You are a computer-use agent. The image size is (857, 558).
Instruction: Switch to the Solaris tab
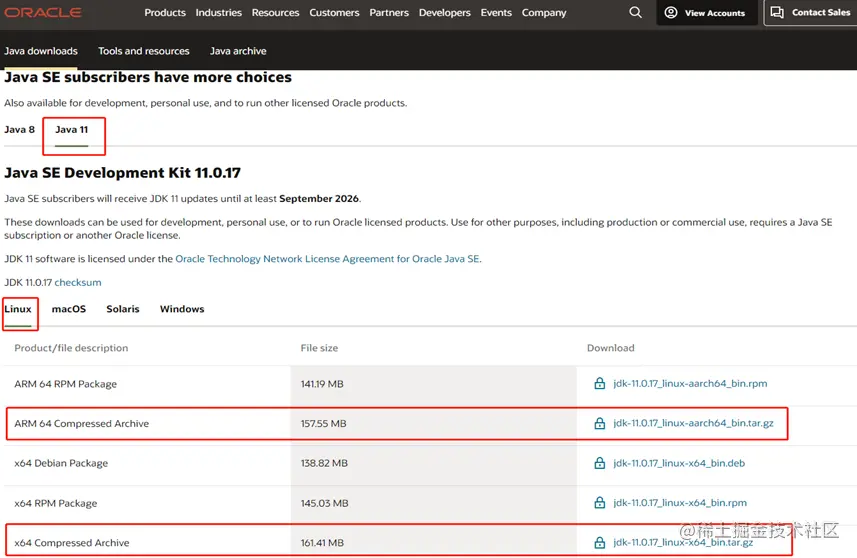[123, 309]
